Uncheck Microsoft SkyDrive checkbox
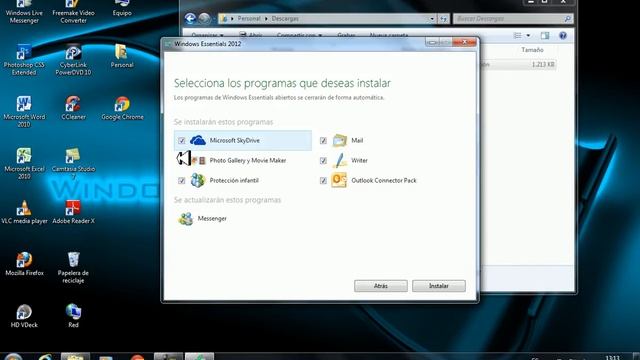The image size is (640, 360). [x=182, y=140]
